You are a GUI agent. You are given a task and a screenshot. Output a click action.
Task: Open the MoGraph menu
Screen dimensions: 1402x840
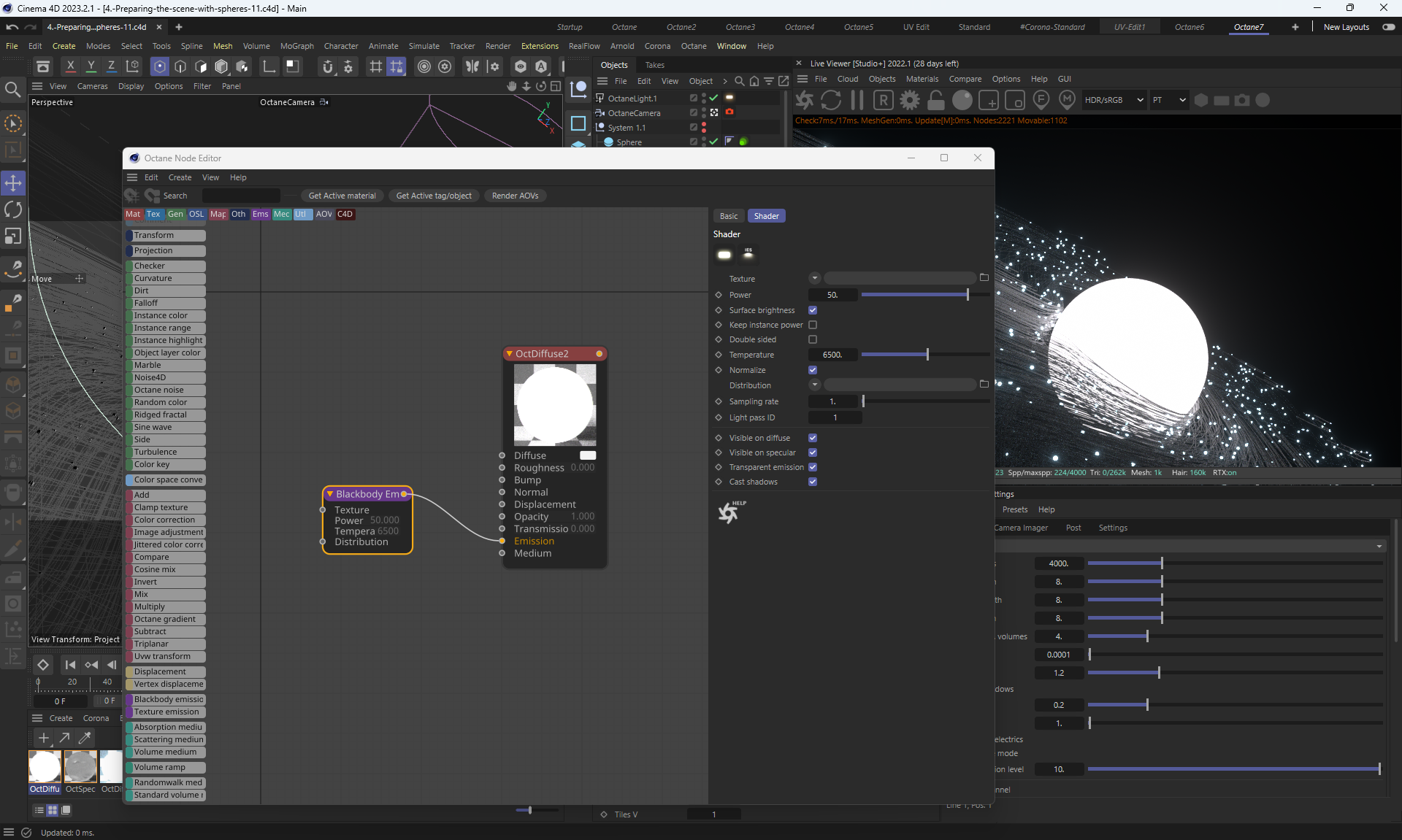click(x=296, y=46)
